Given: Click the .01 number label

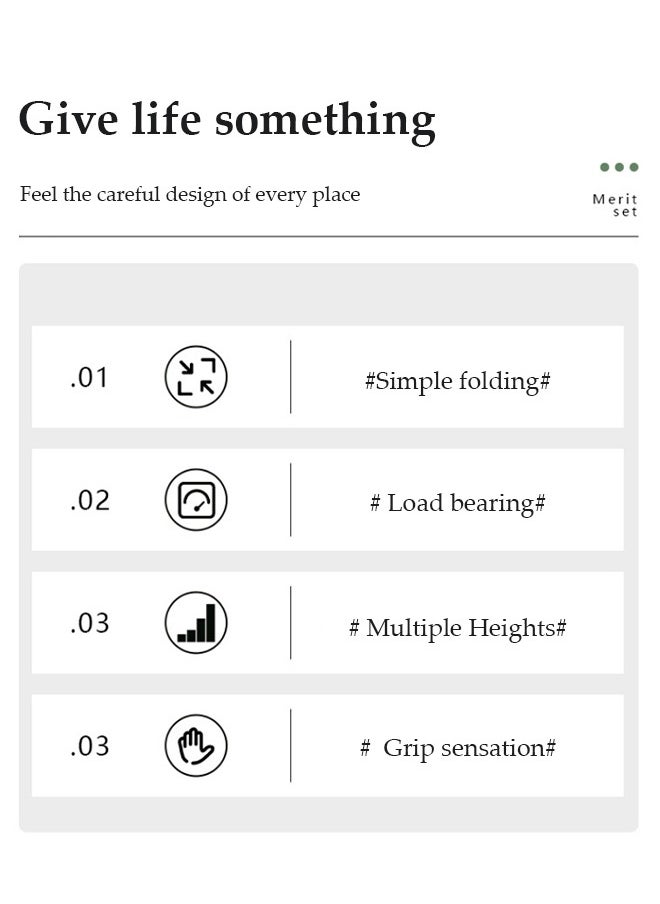Looking at the screenshot, I should click(89, 378).
